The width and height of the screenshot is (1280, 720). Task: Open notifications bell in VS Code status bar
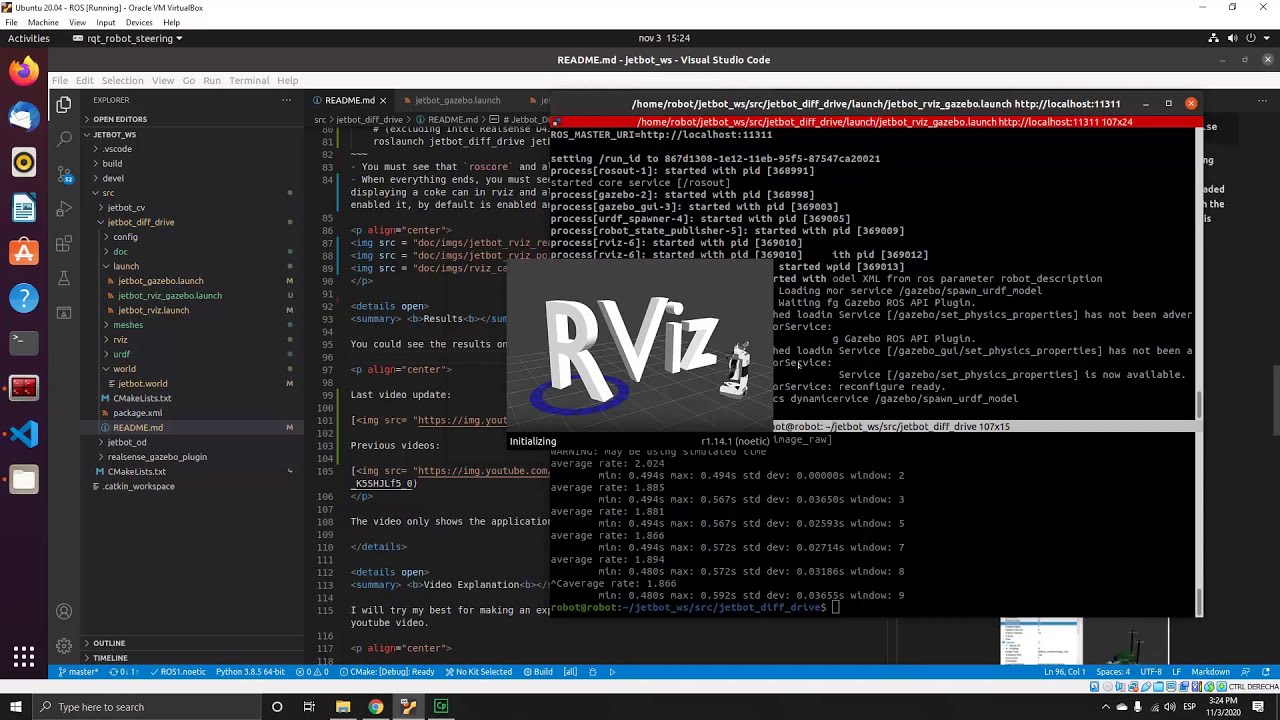click(1267, 672)
